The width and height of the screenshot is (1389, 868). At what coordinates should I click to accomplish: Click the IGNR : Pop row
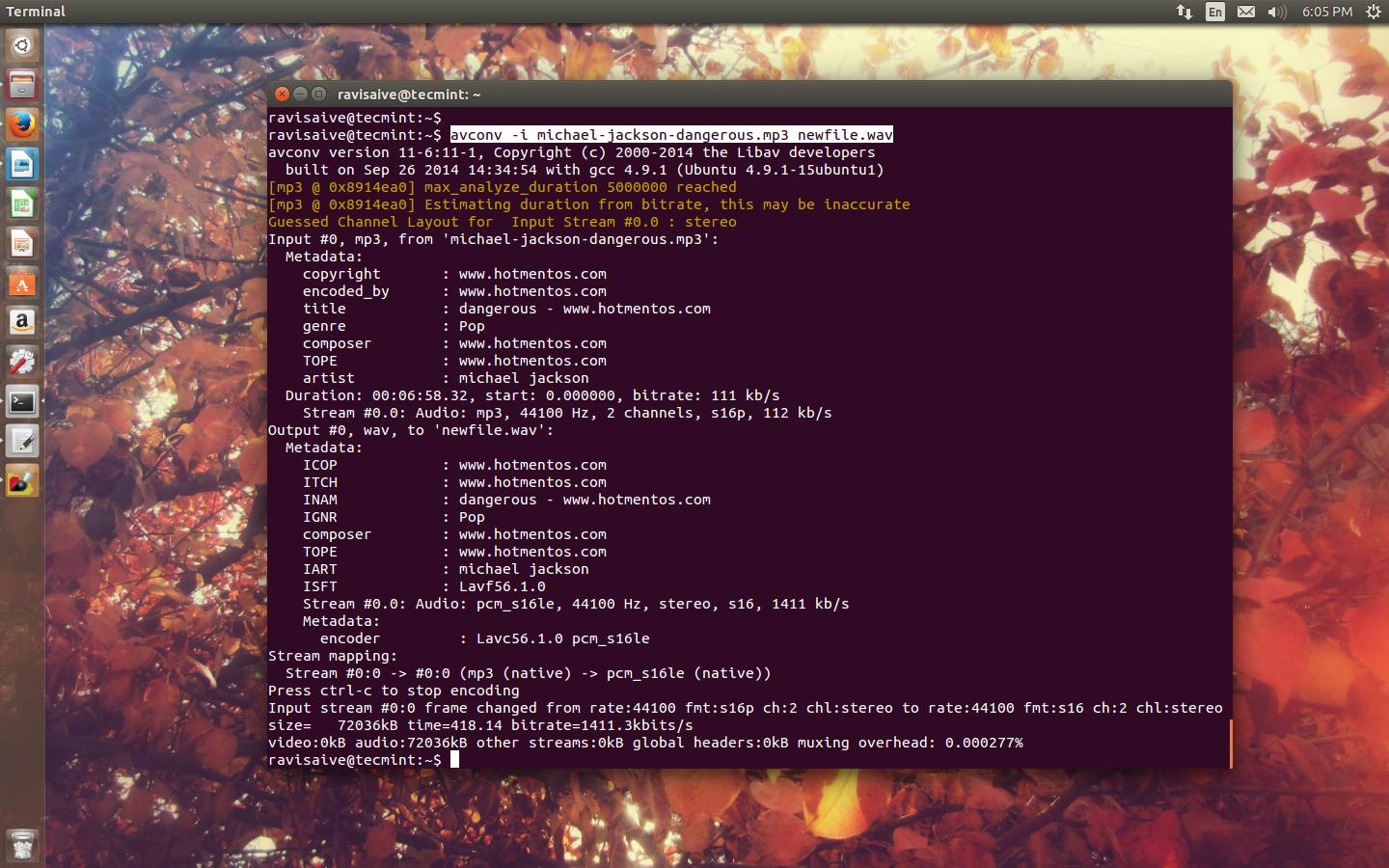394,517
